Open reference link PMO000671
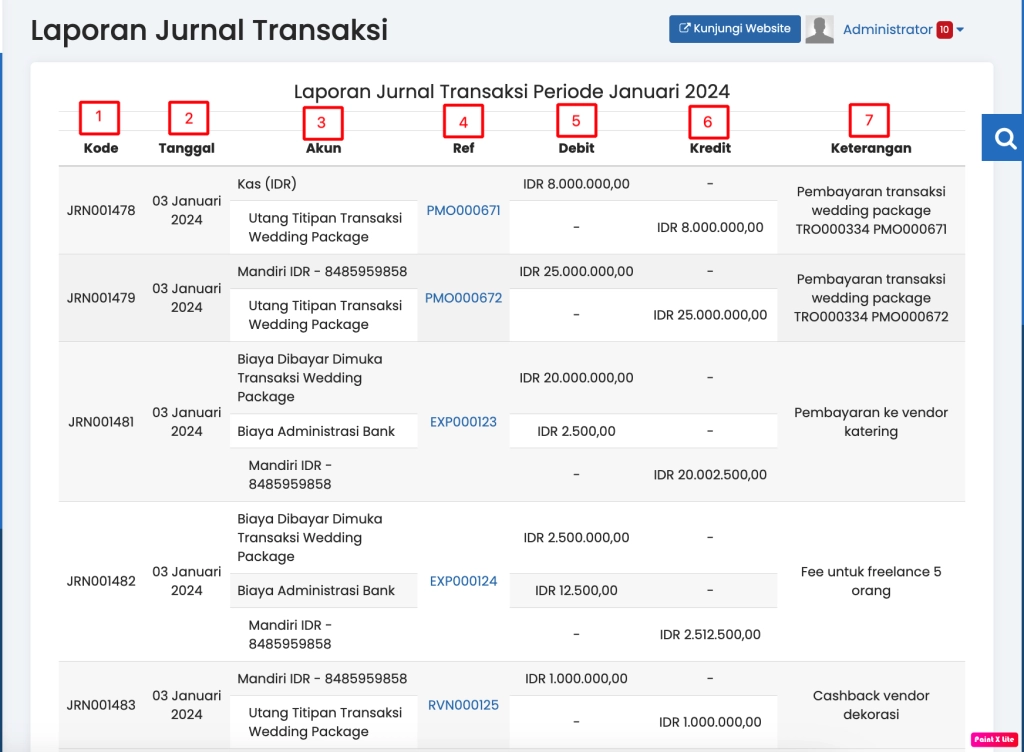The width and height of the screenshot is (1024, 752). tap(463, 210)
